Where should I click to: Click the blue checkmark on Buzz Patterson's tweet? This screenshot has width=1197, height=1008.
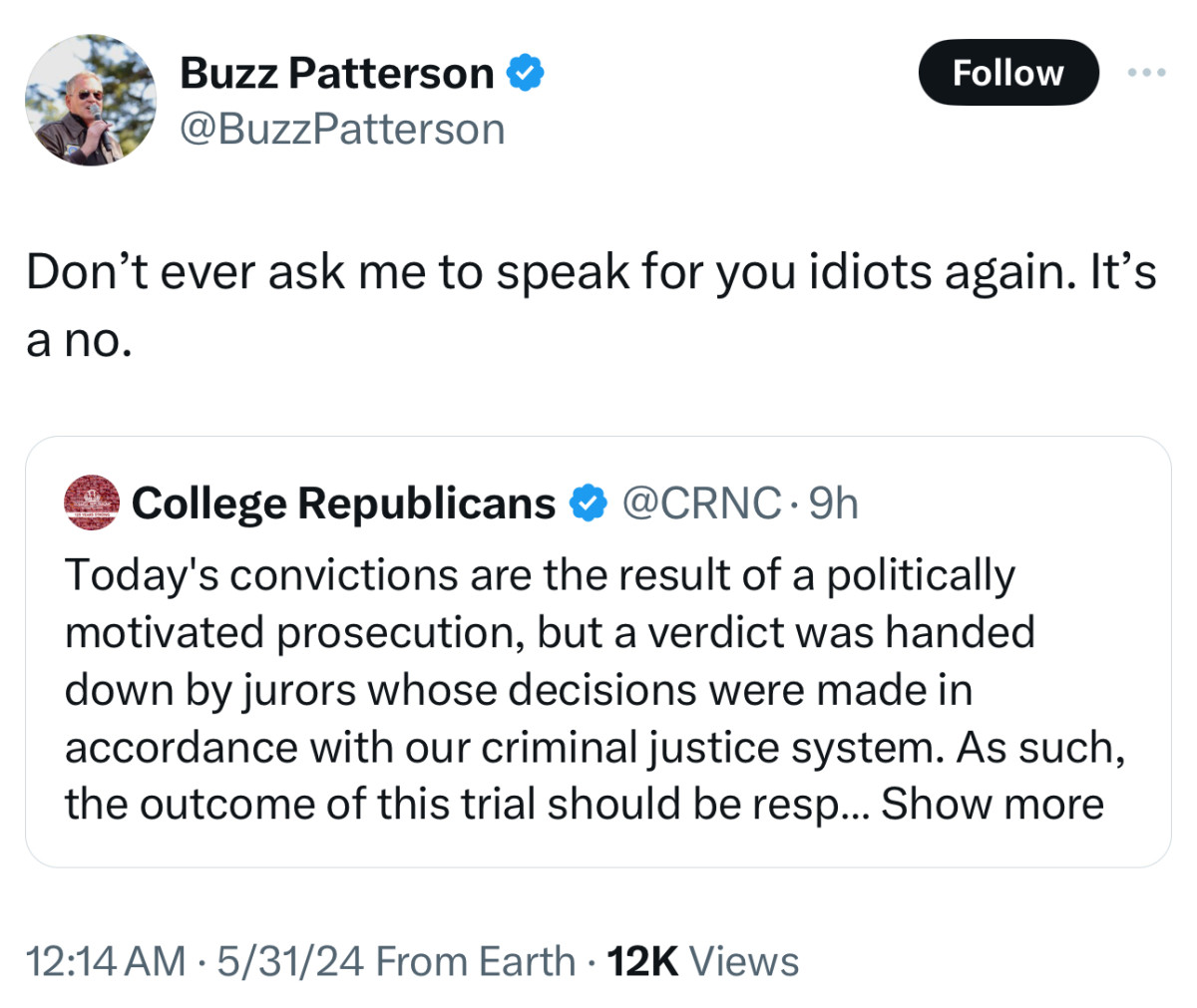(x=528, y=71)
